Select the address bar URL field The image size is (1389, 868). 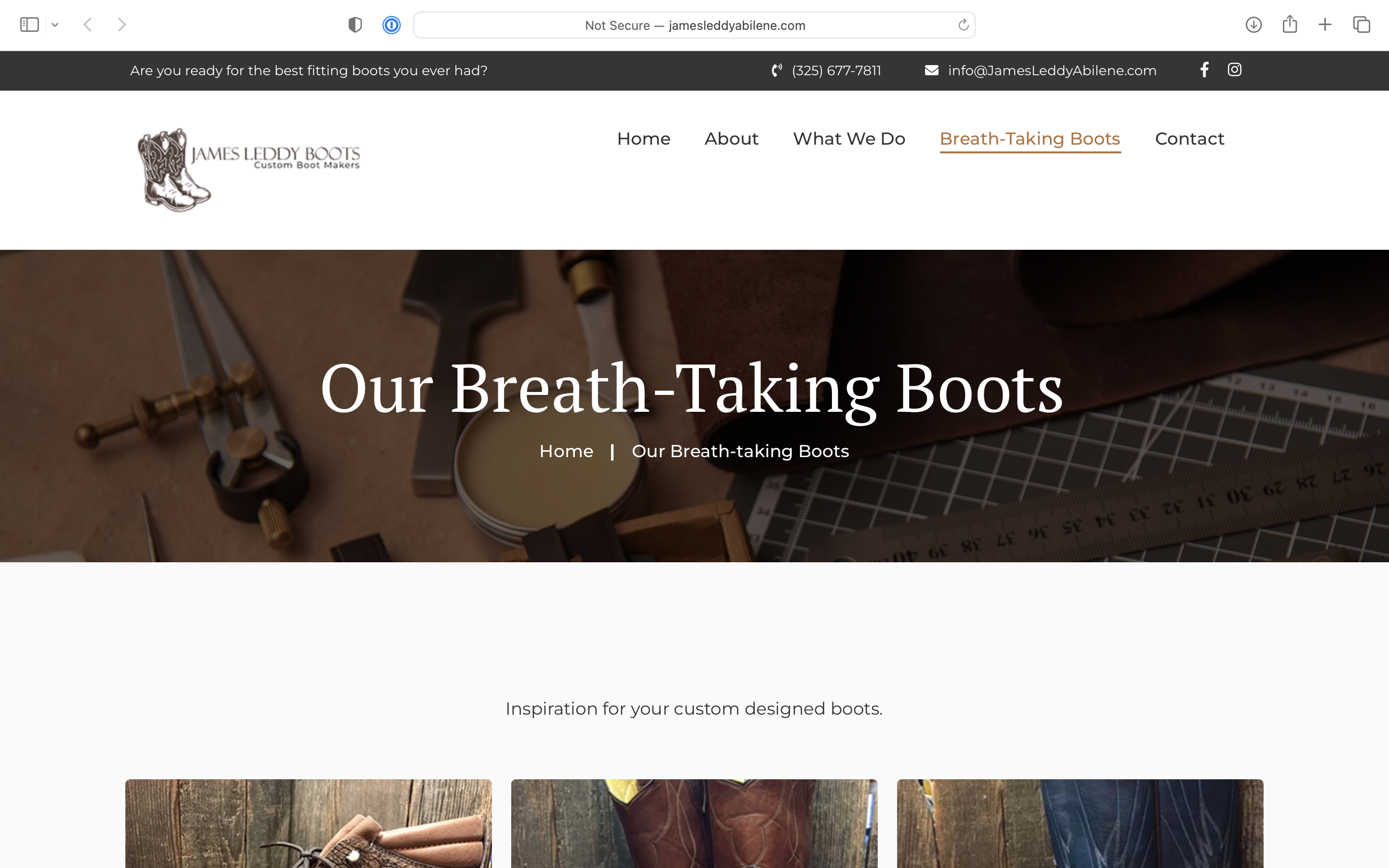coord(694,25)
